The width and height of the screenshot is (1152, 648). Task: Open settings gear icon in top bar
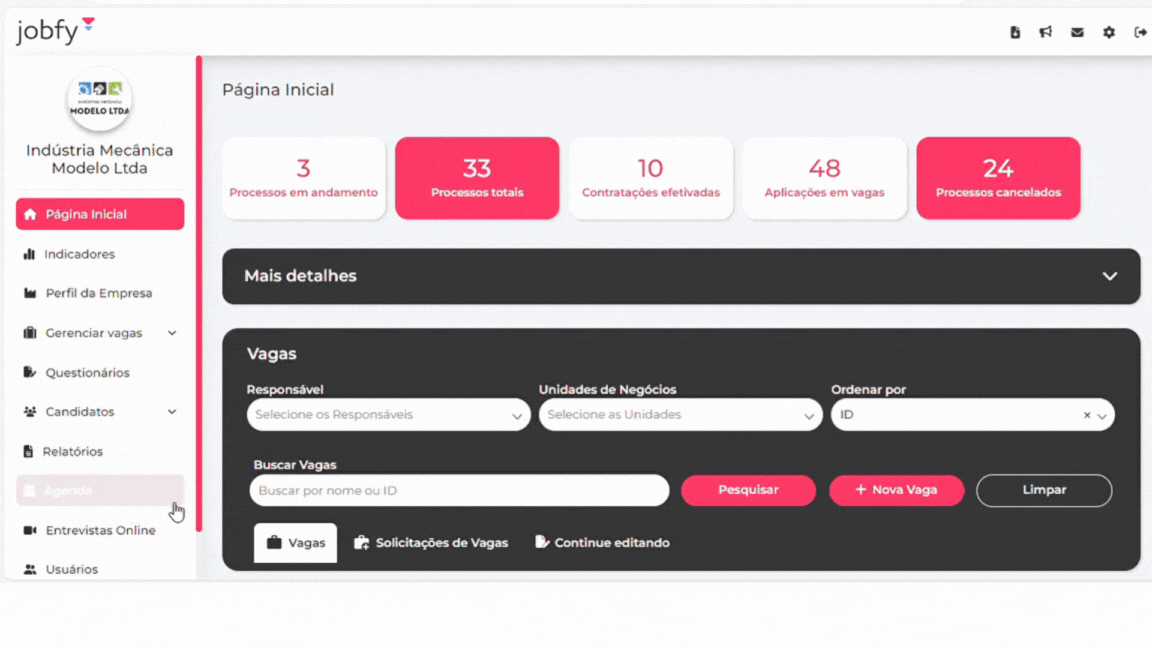point(1109,32)
